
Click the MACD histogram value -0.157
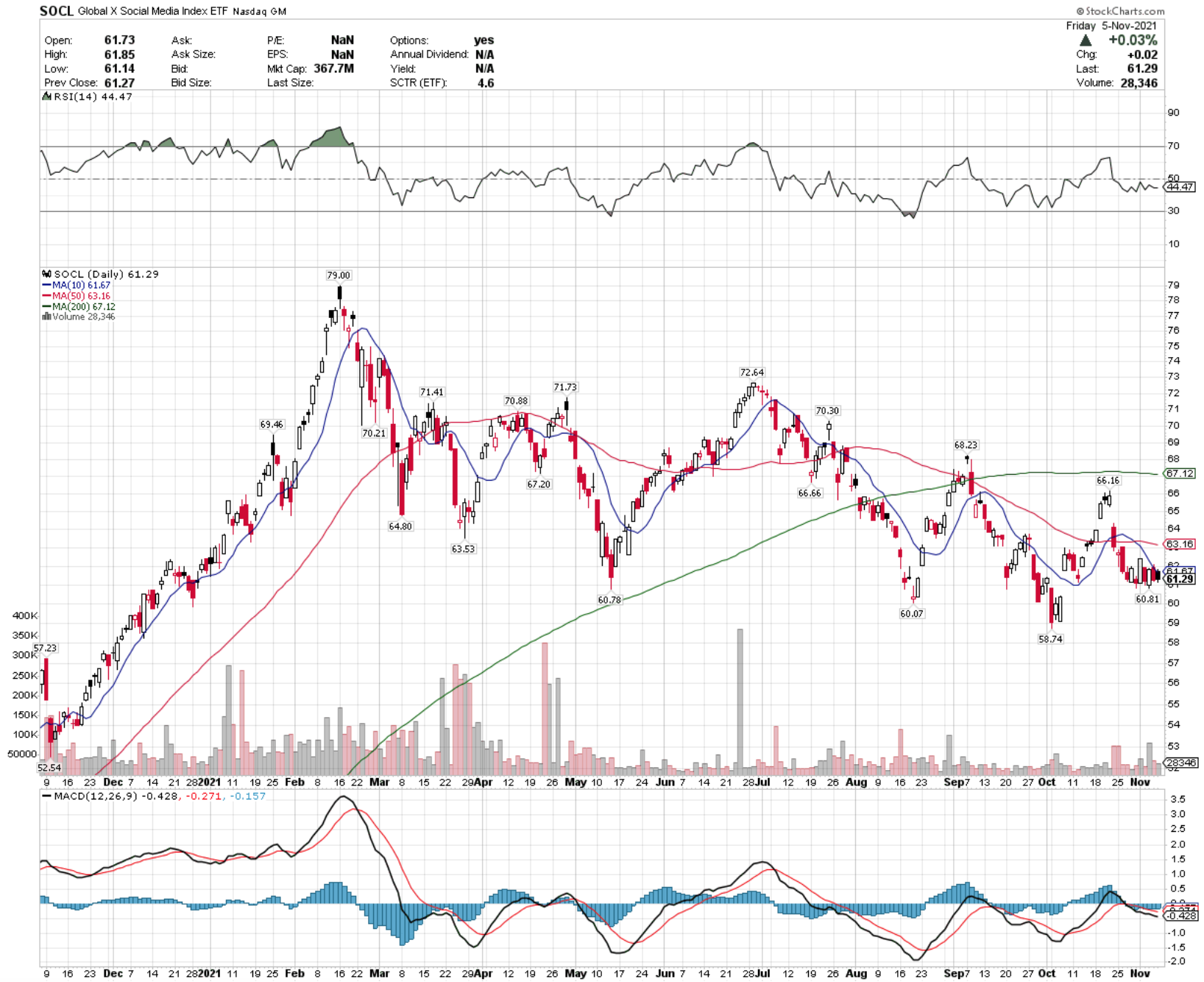(x=248, y=796)
